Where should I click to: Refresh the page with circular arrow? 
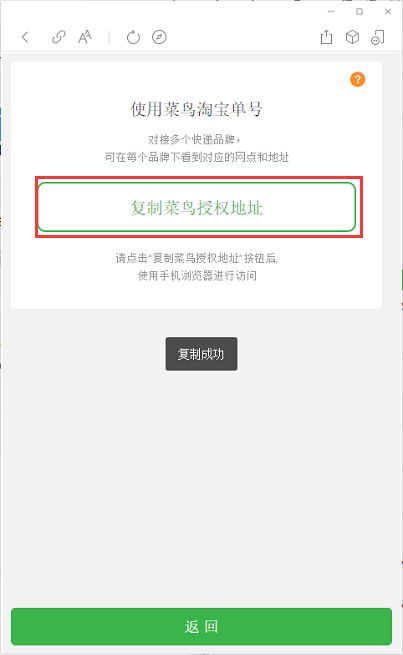(133, 37)
